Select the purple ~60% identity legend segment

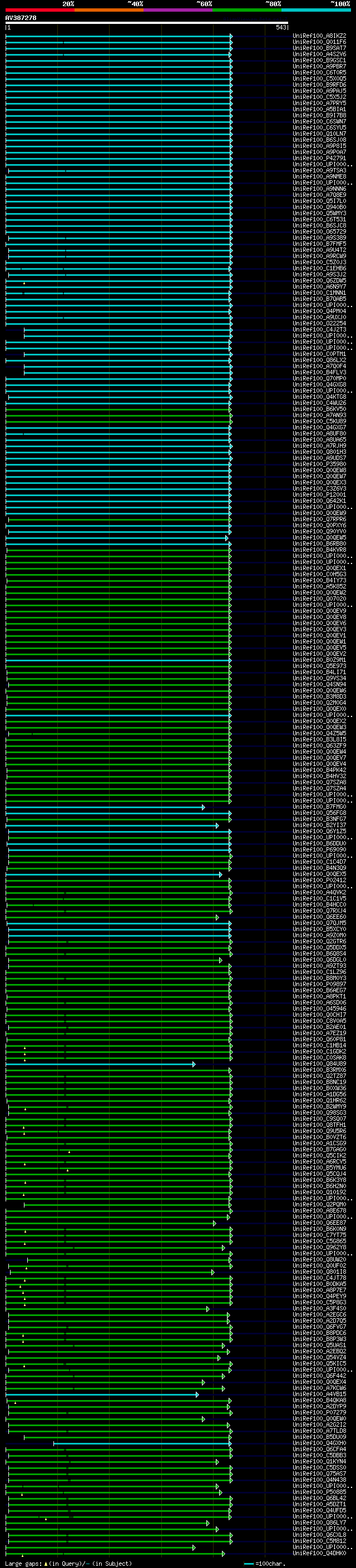pyautogui.click(x=177, y=10)
